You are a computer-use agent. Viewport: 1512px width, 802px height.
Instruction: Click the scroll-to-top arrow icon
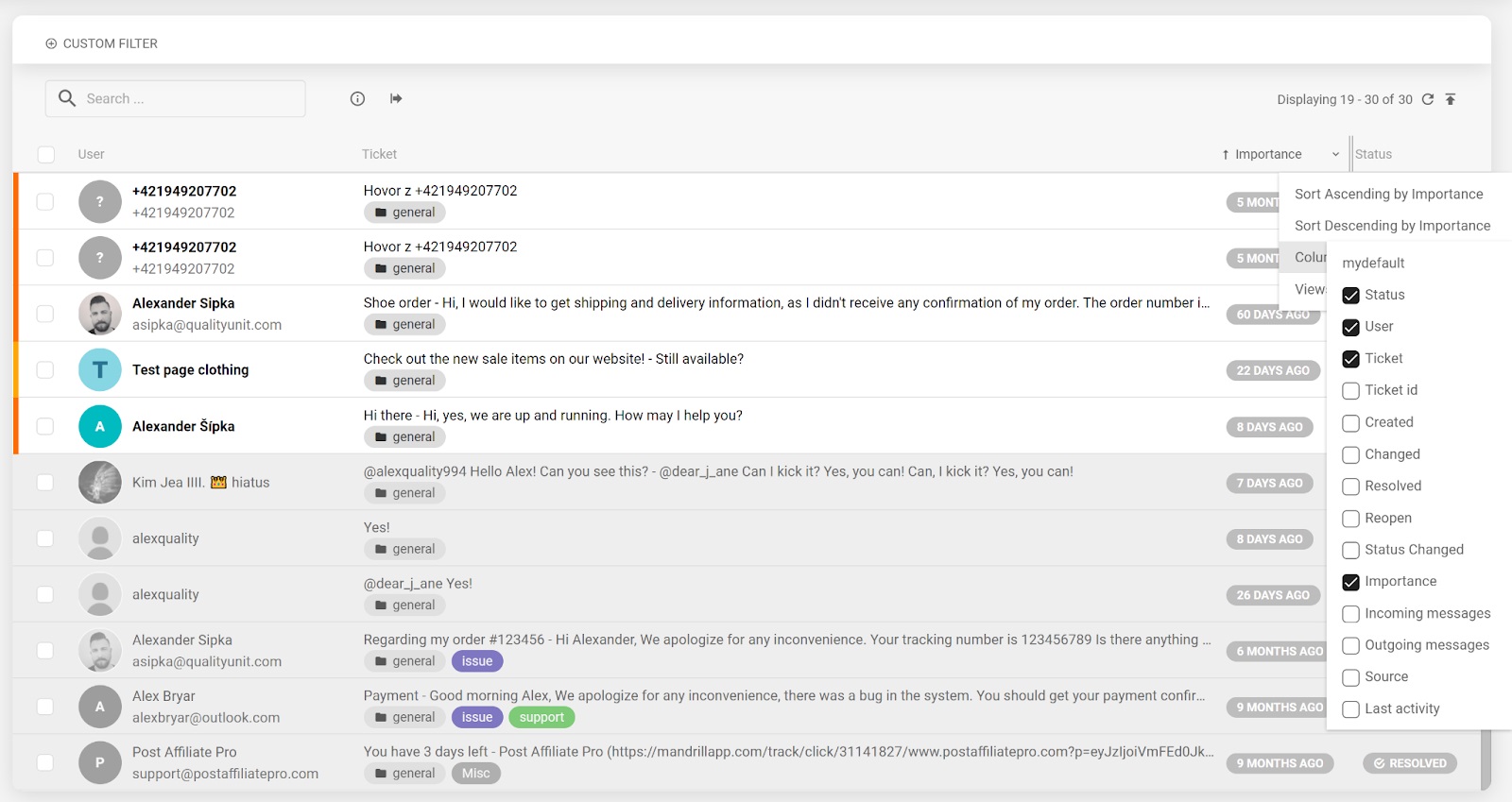point(1451,99)
